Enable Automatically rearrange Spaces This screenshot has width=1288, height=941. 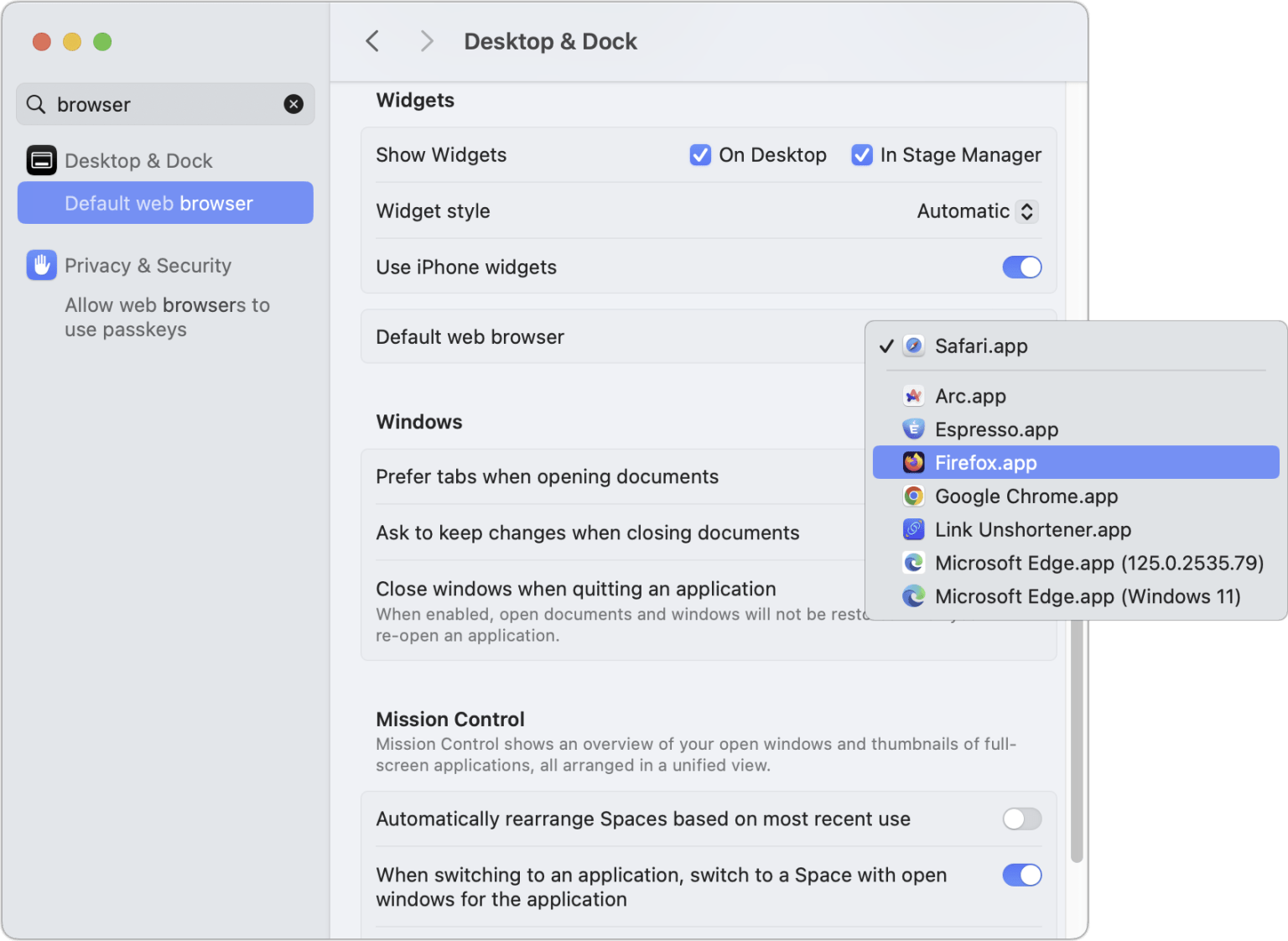click(1021, 819)
